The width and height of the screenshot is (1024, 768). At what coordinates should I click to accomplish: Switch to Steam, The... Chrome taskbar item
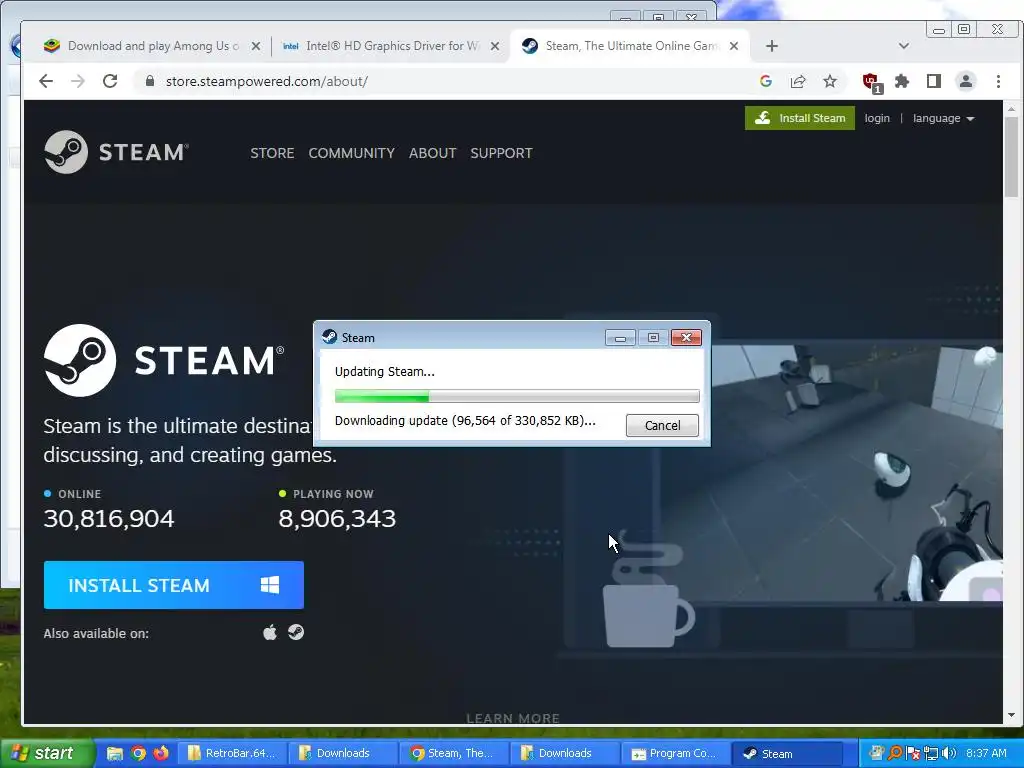tap(455, 753)
